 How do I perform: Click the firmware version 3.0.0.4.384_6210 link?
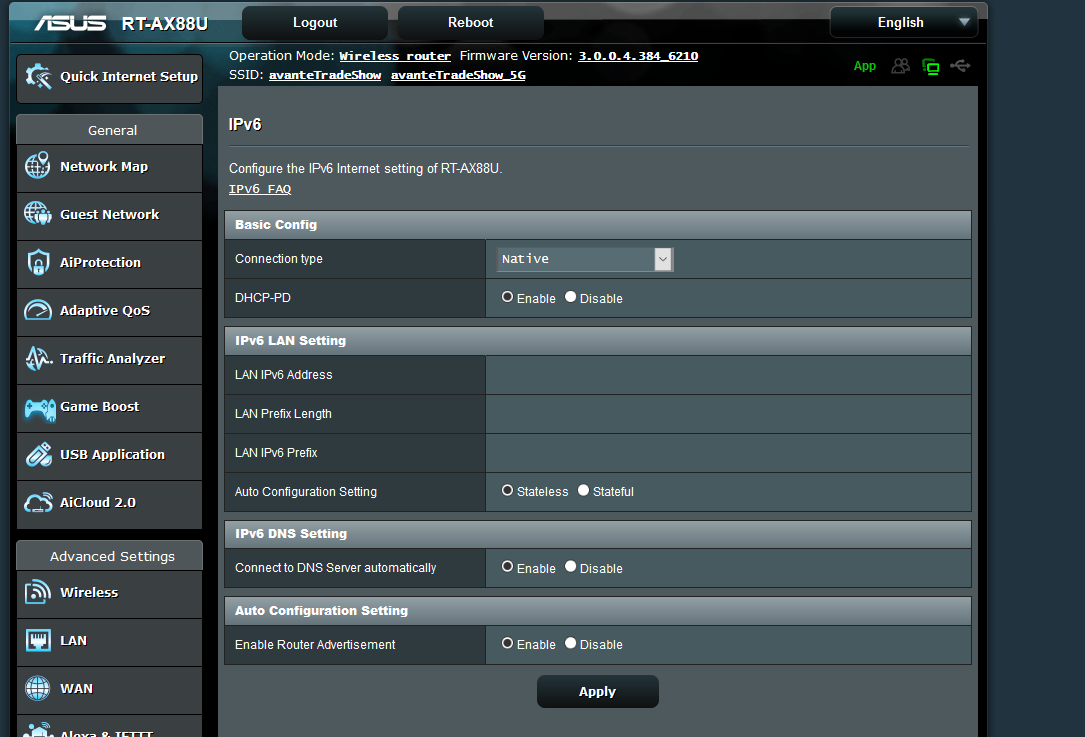638,56
